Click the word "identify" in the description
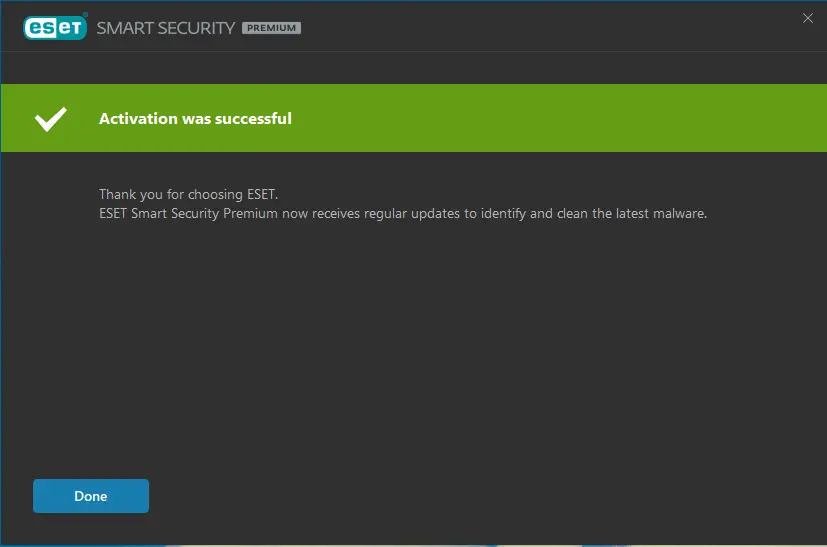This screenshot has height=547, width=827. [503, 214]
